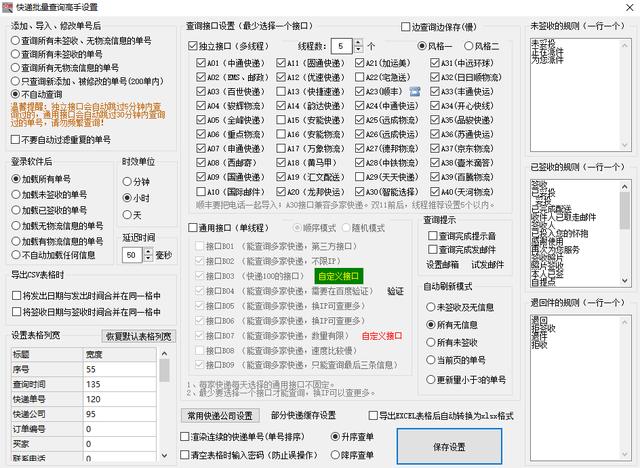
Task: Open 部分快递缓存设置 link
Action: coord(303,415)
